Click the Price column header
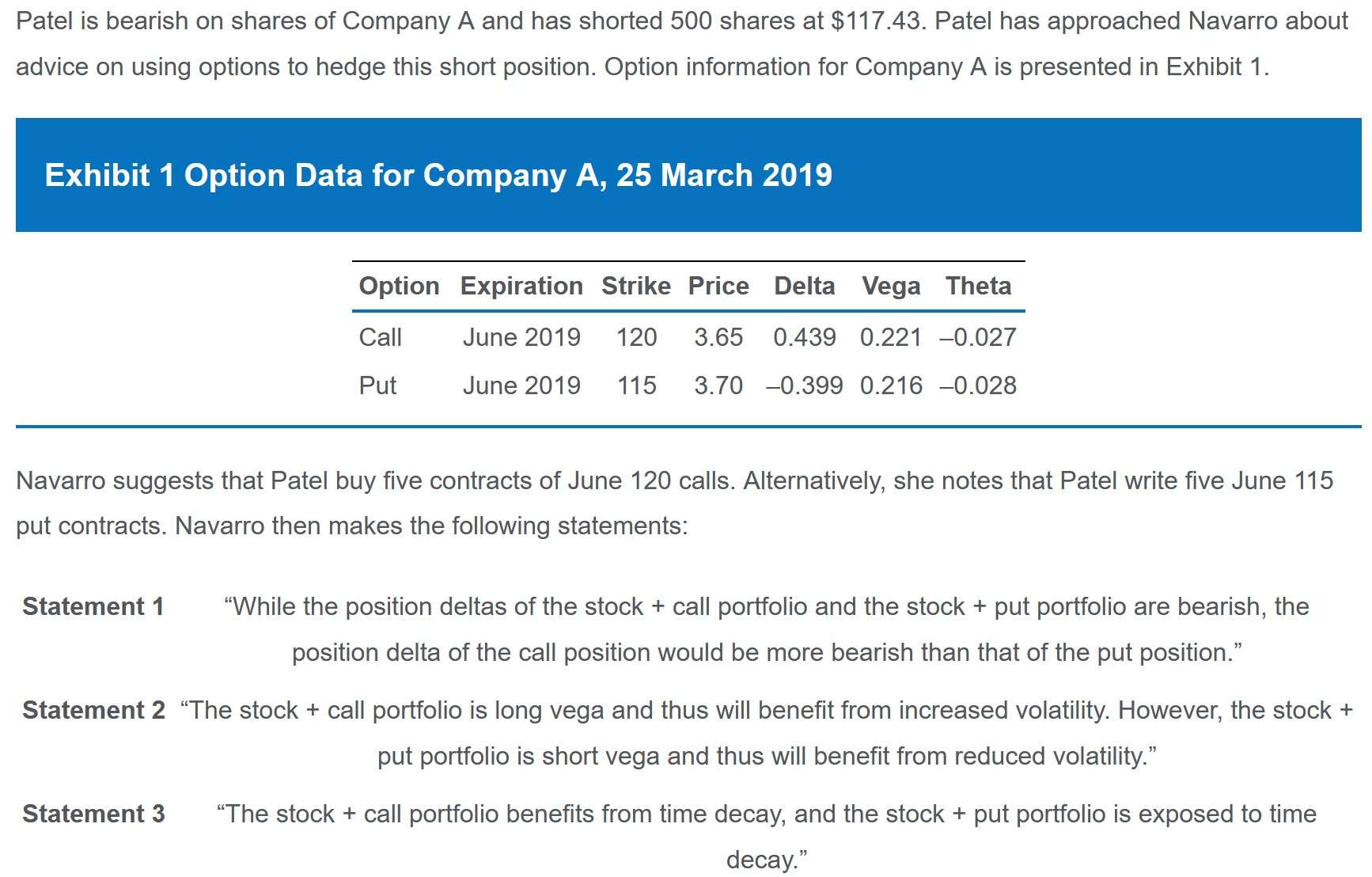Image resolution: width=1372 pixels, height=877 pixels. tap(718, 286)
